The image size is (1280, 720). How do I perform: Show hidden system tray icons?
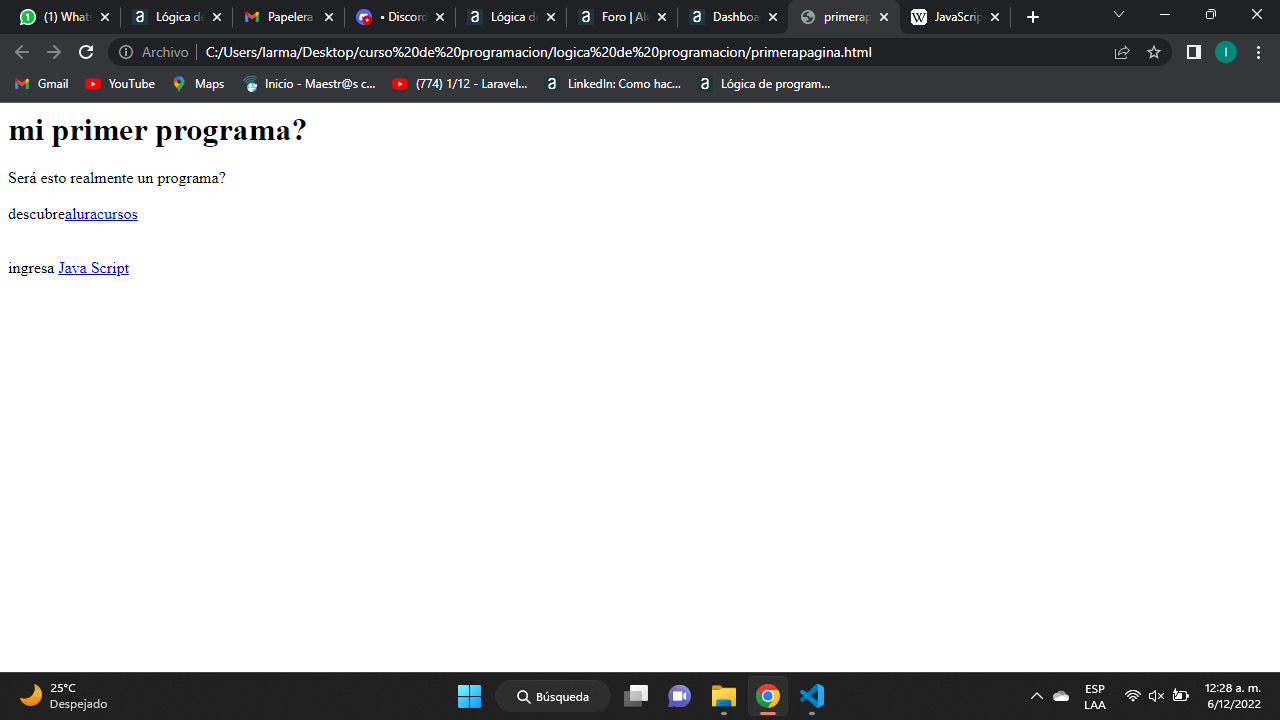coord(1036,696)
